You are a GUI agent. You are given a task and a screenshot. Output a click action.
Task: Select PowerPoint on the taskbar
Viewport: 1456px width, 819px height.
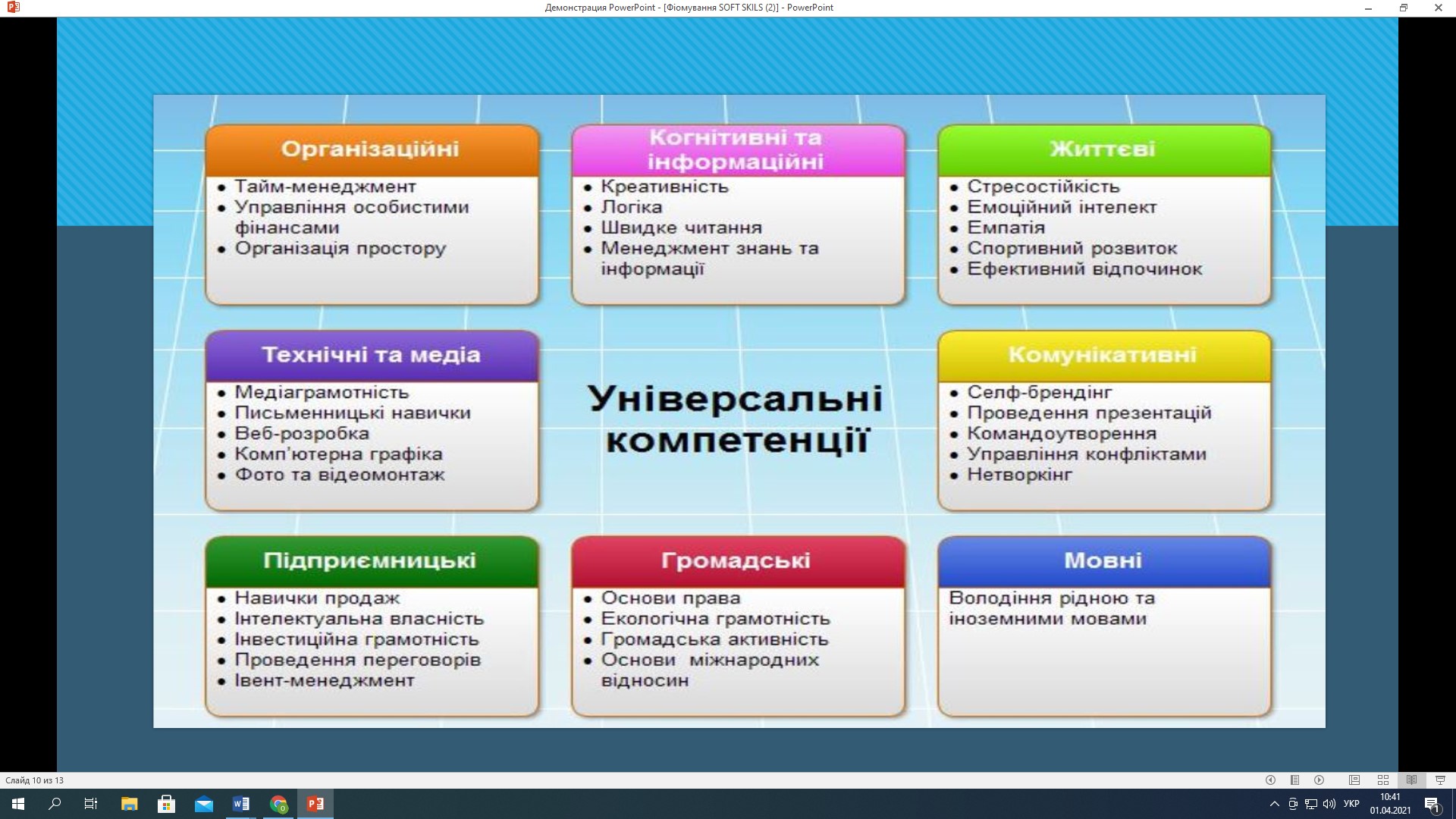point(315,804)
